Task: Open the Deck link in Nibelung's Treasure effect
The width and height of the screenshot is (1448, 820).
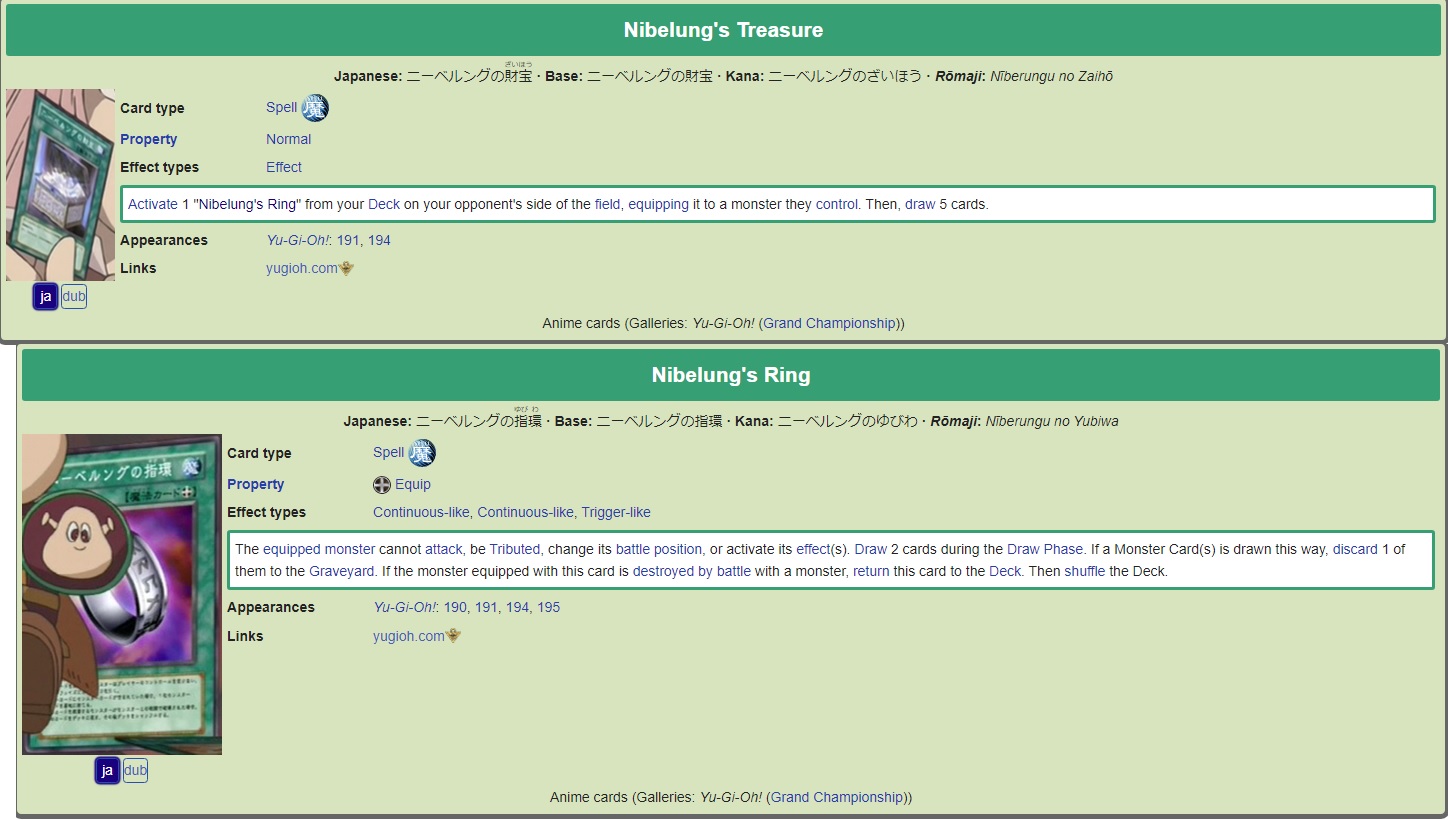Action: pyautogui.click(x=384, y=204)
